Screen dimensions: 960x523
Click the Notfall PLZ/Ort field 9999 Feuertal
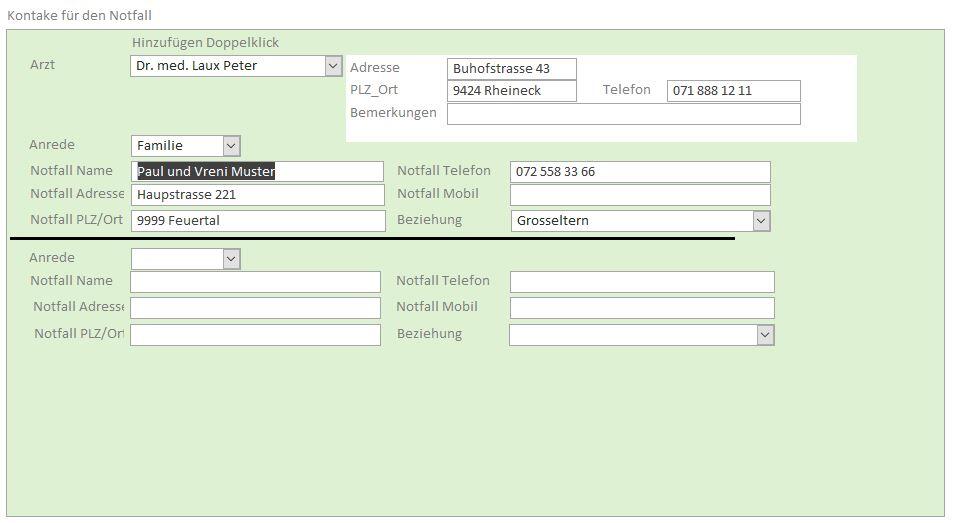(x=257, y=221)
